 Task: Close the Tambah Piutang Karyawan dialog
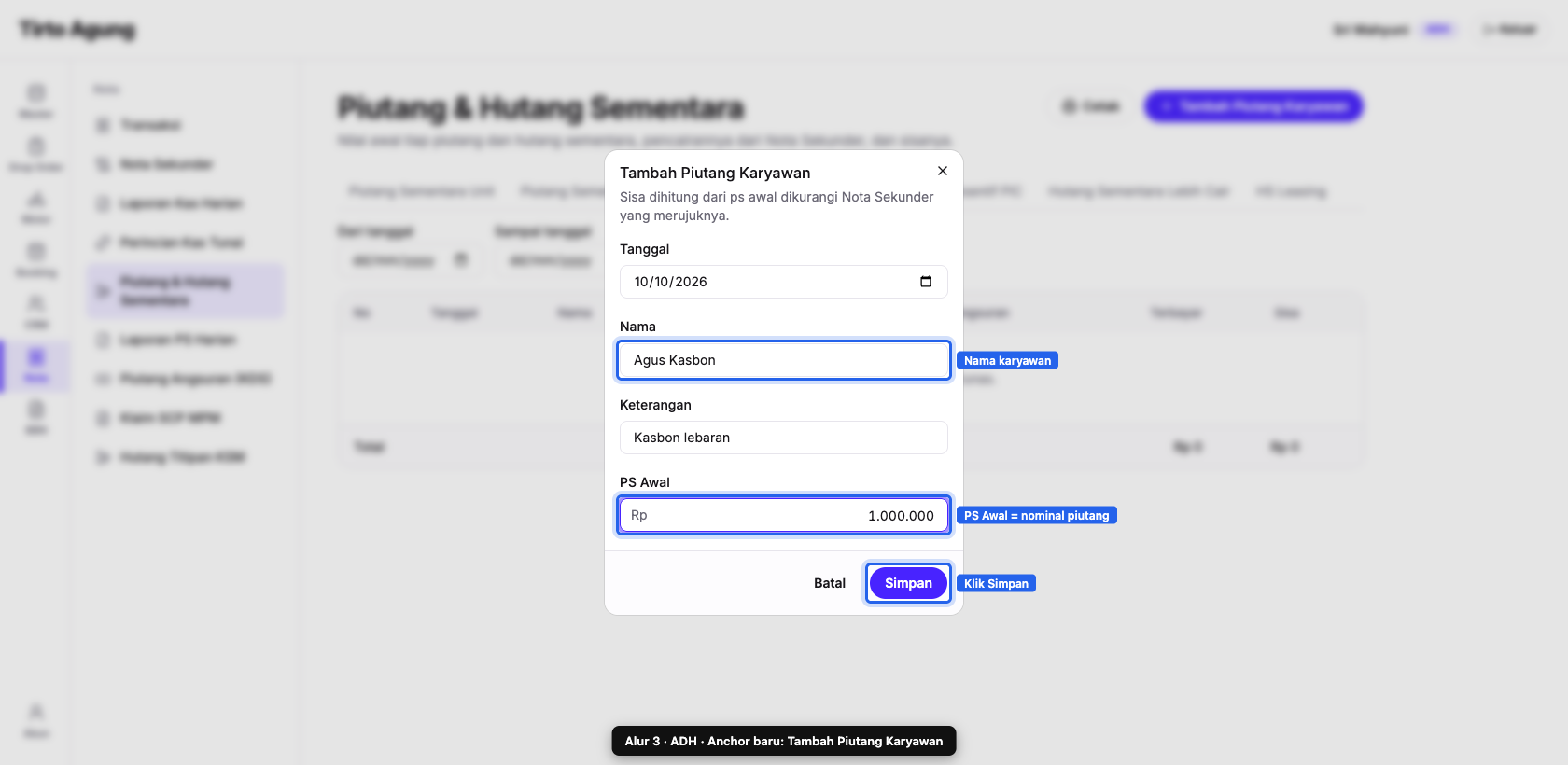point(943,171)
